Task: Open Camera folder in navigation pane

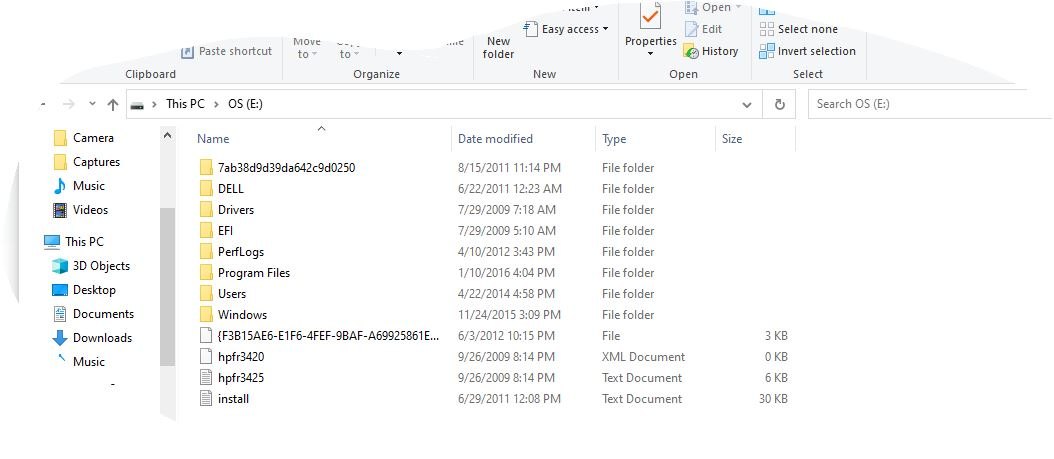Action: pos(83,138)
